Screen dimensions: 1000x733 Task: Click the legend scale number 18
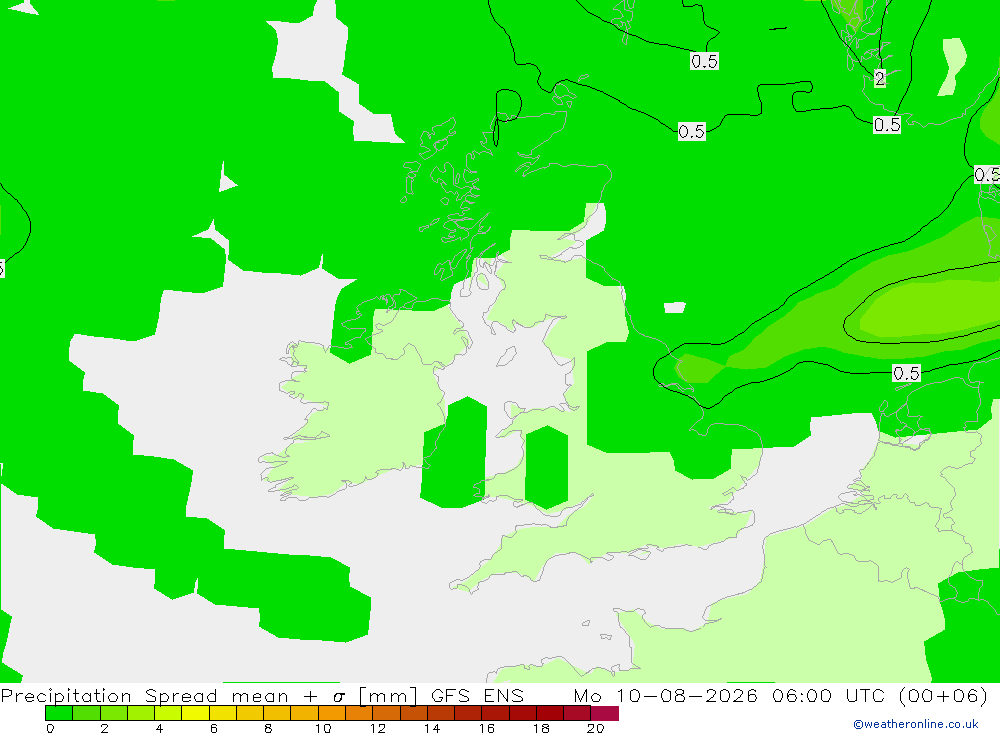541,728
